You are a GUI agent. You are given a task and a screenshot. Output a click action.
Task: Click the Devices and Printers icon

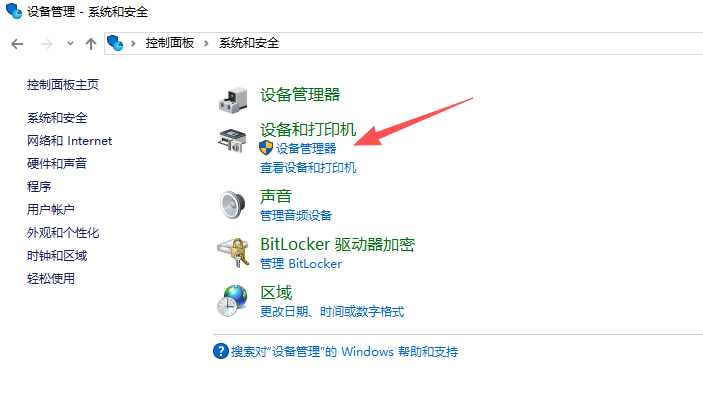pos(232,140)
